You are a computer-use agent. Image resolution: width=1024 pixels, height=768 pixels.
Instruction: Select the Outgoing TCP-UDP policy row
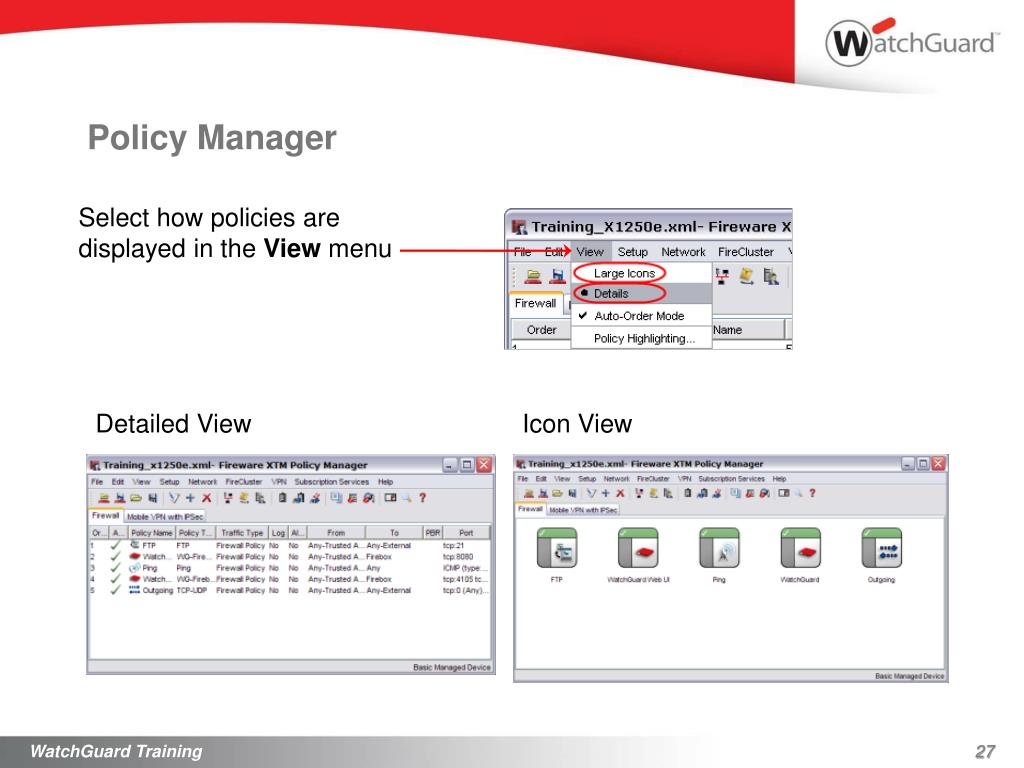pyautogui.click(x=290, y=590)
